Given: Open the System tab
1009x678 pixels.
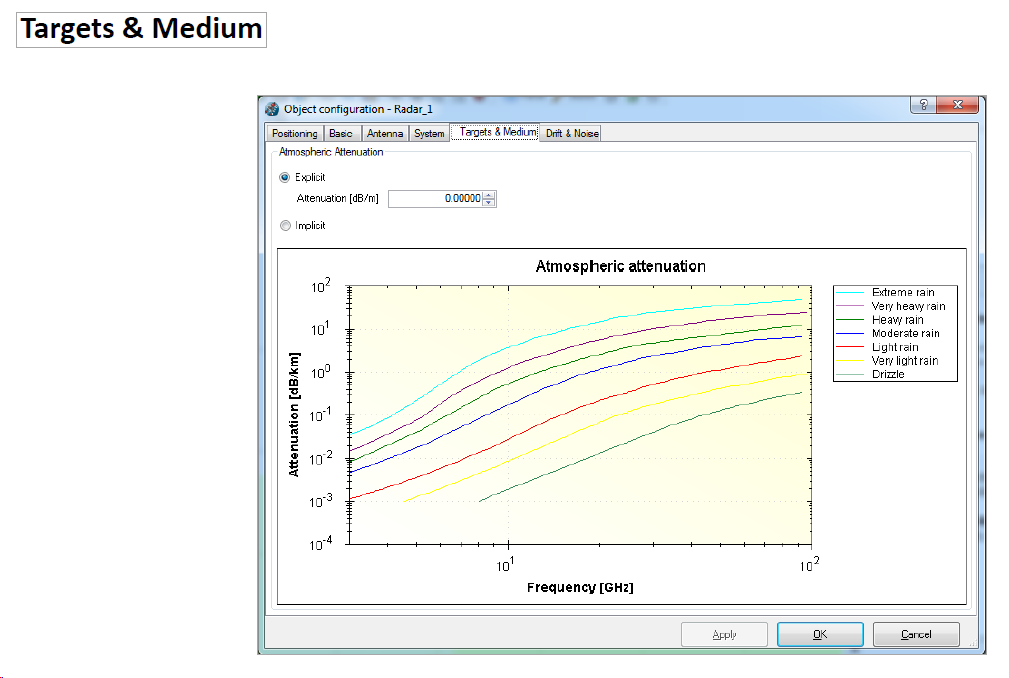Looking at the screenshot, I should [428, 132].
